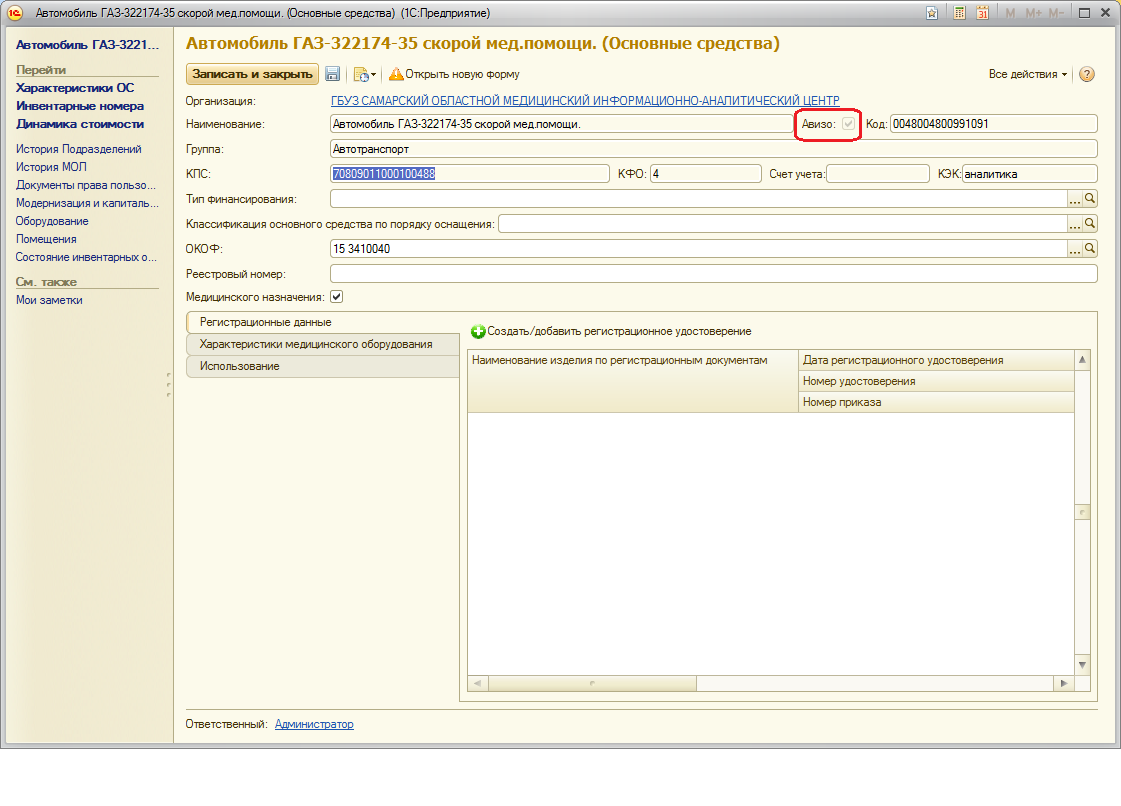
Task: Go to Инвентарные номера in sidebar
Action: point(80,106)
